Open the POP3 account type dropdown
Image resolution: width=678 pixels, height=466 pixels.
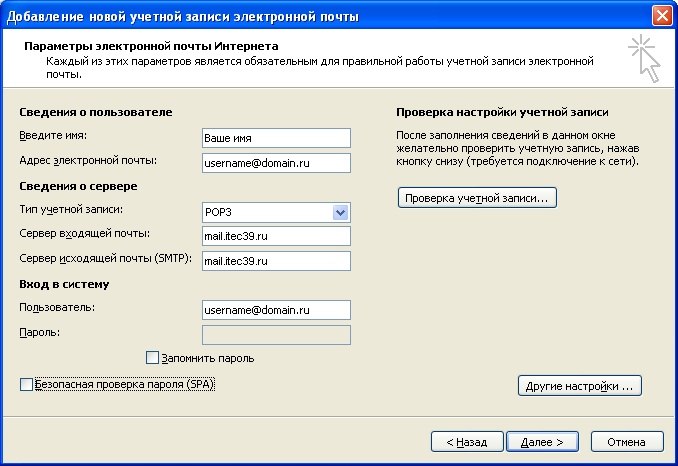click(x=340, y=212)
